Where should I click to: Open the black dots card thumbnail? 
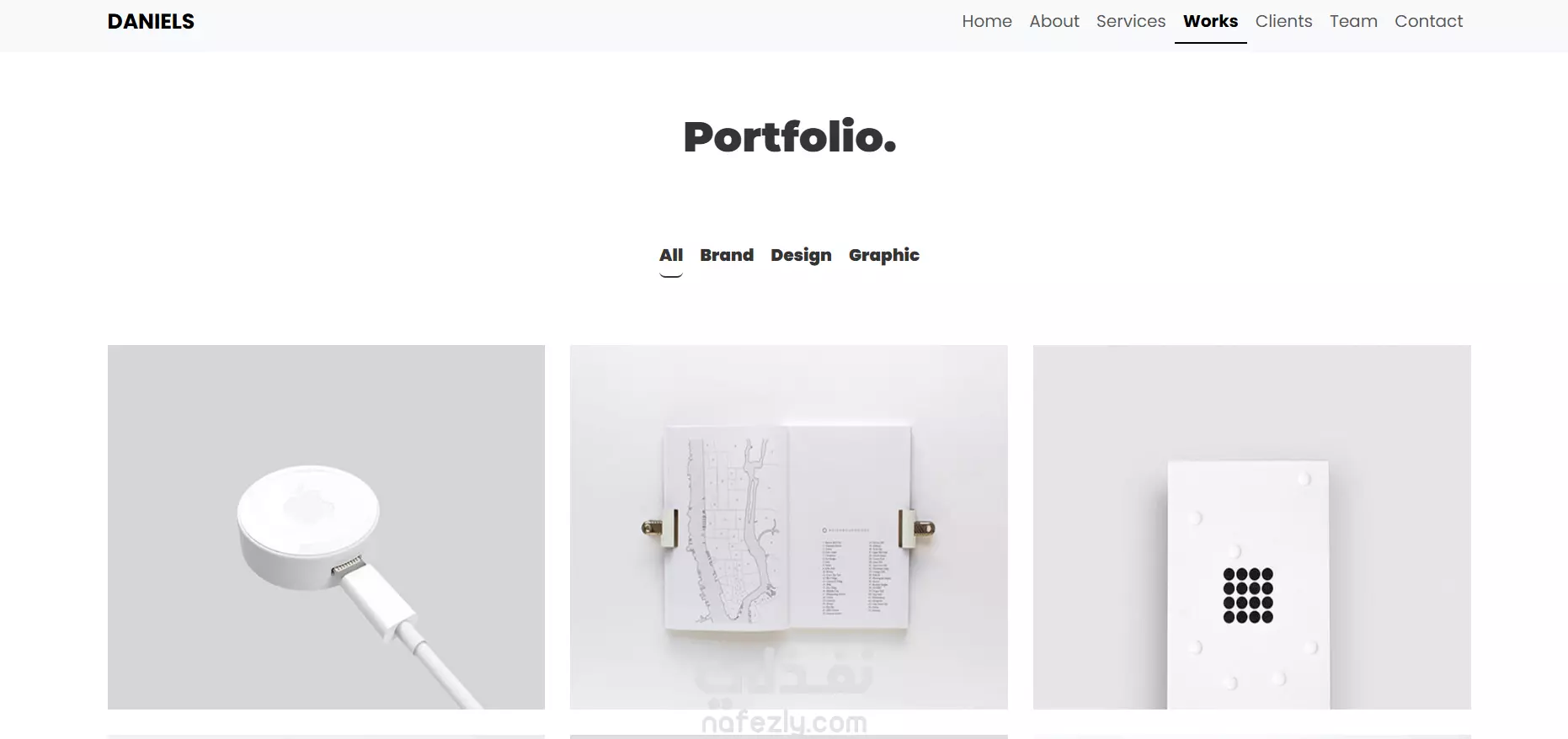[x=1252, y=527]
